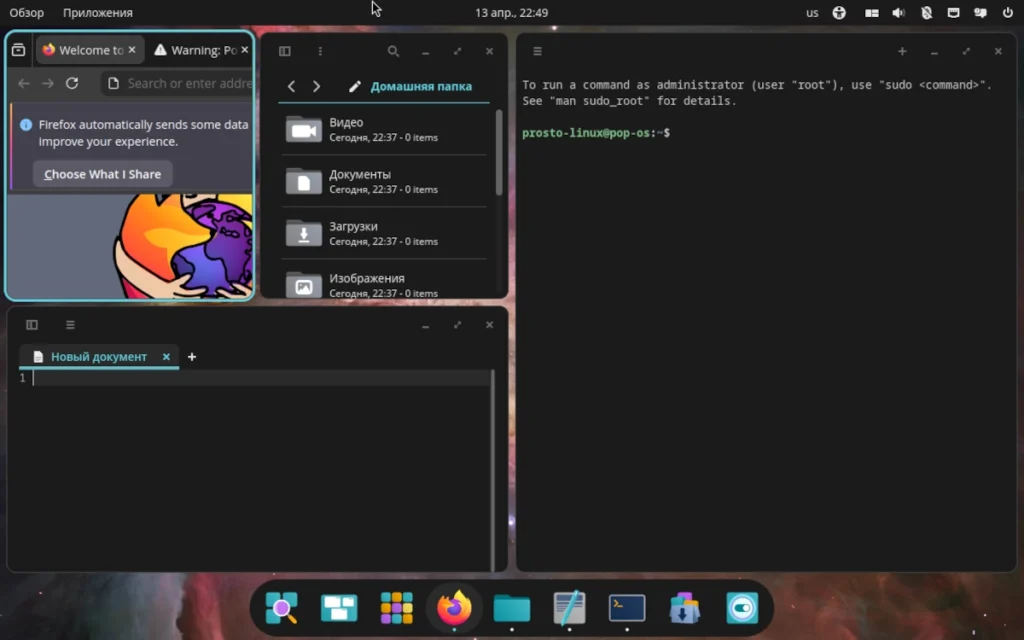Image resolution: width=1024 pixels, height=640 pixels.
Task: Close the Warning tab in Firefox
Action: [244, 50]
